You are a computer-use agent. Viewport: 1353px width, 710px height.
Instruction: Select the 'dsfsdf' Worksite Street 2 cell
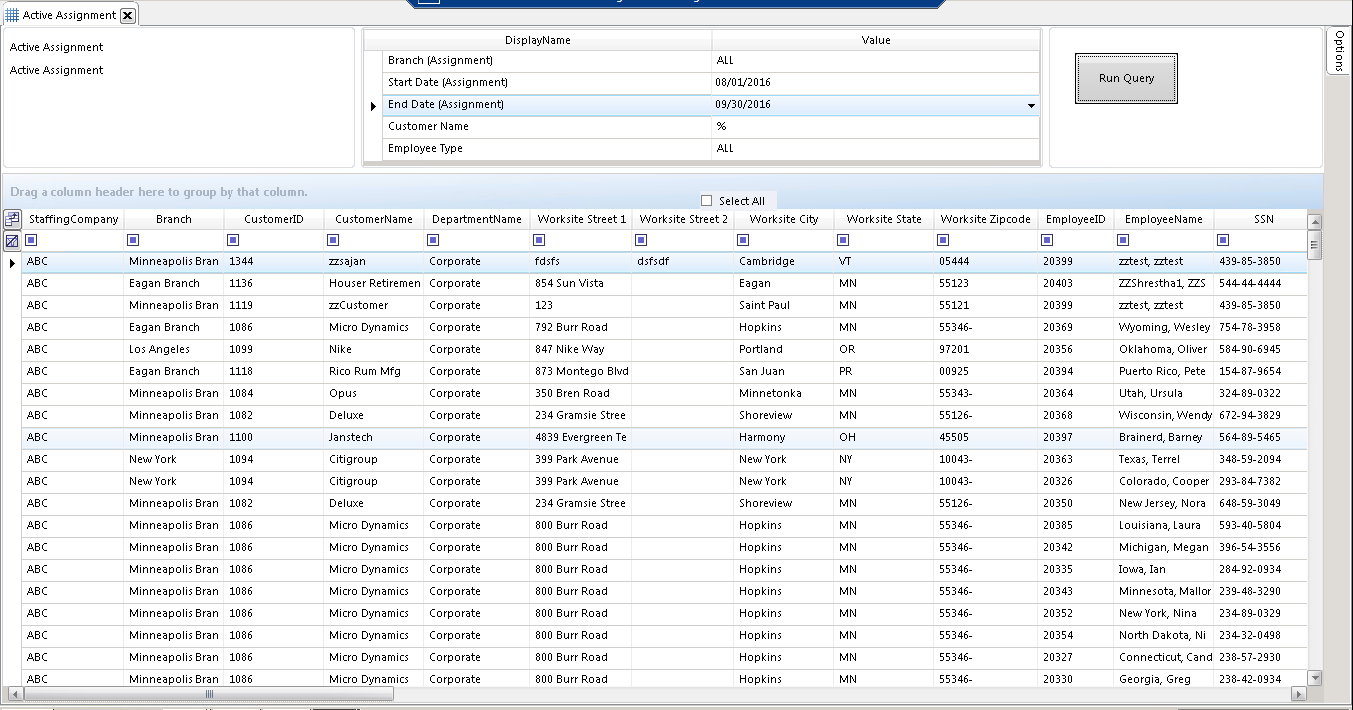(x=683, y=261)
